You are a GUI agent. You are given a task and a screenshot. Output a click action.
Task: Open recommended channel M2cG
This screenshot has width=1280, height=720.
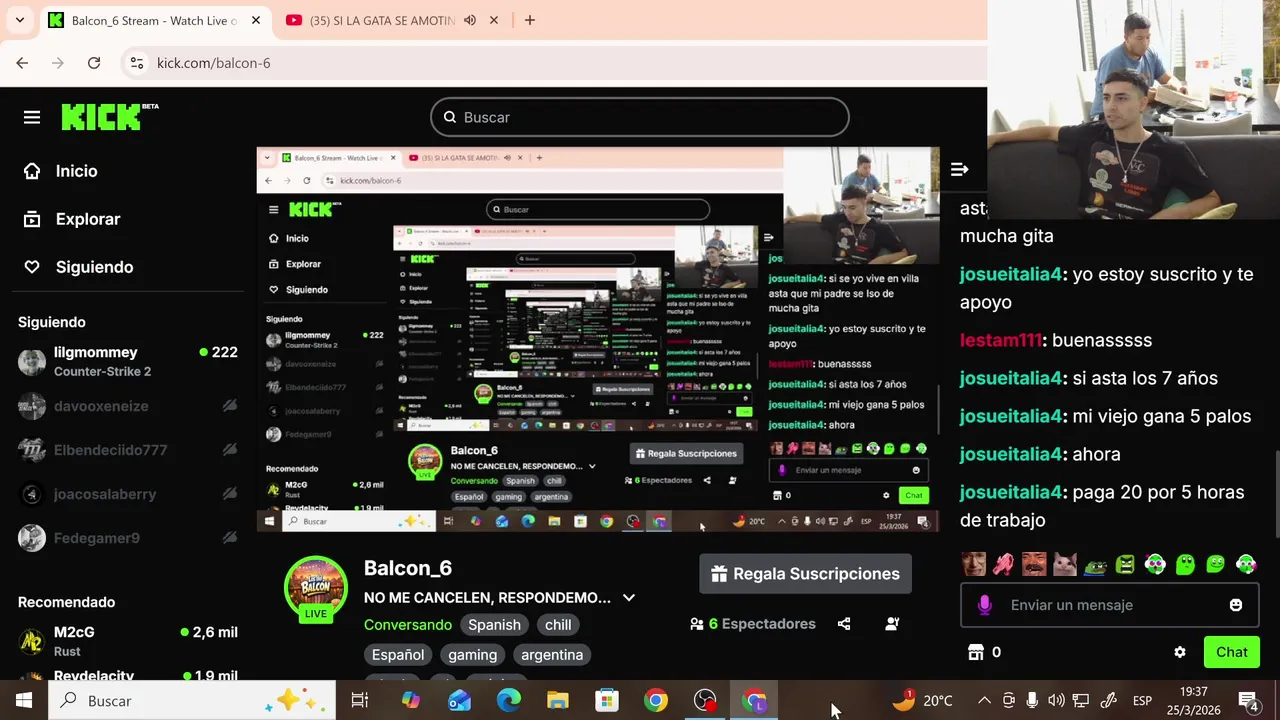pyautogui.click(x=128, y=641)
